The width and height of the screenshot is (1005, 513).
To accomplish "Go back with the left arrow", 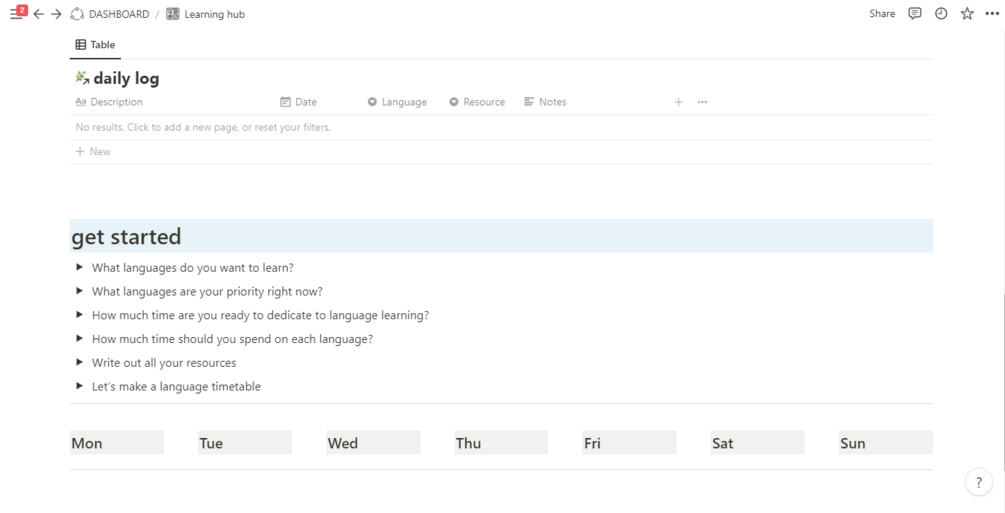I will [39, 14].
